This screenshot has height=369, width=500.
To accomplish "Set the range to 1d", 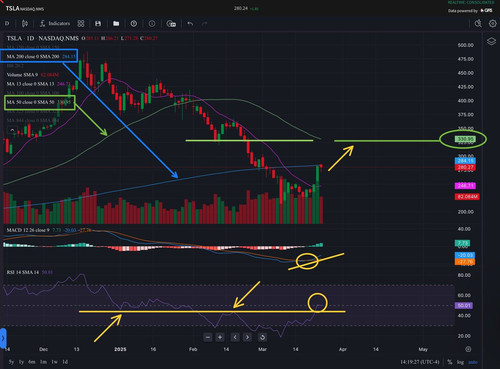I will pos(65,362).
